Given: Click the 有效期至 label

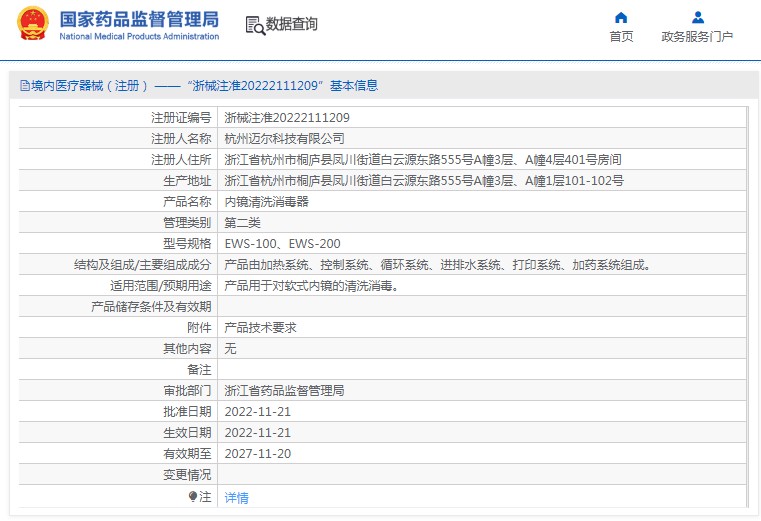Looking at the screenshot, I should click(187, 454).
